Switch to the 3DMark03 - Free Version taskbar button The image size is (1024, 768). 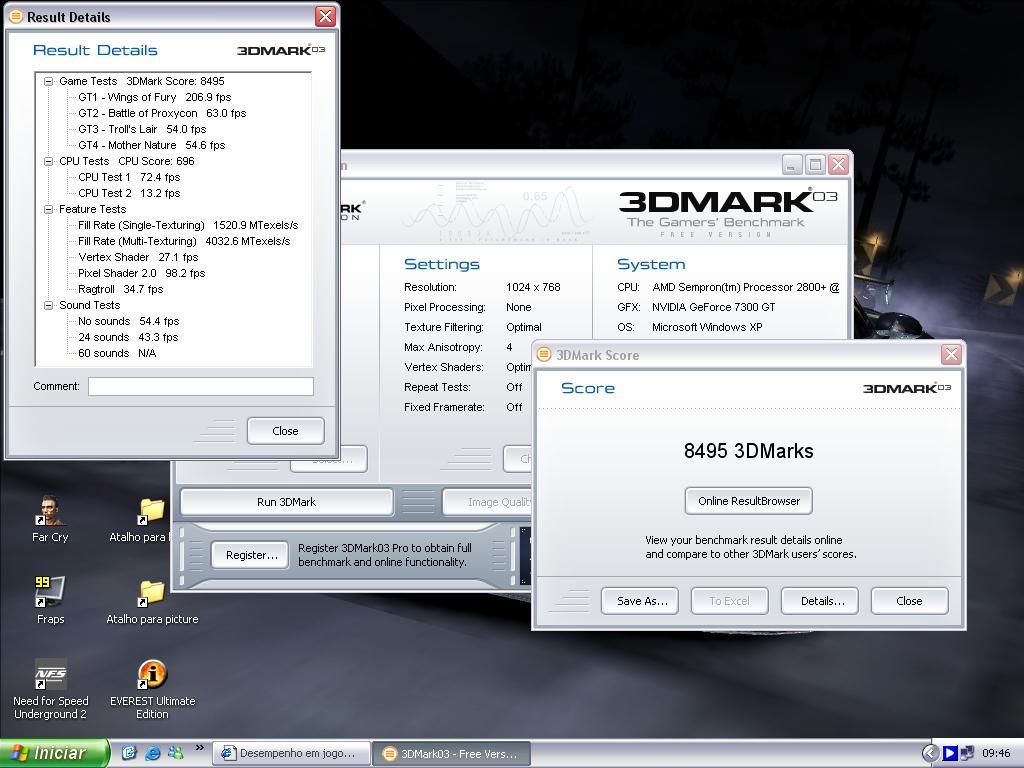click(451, 753)
